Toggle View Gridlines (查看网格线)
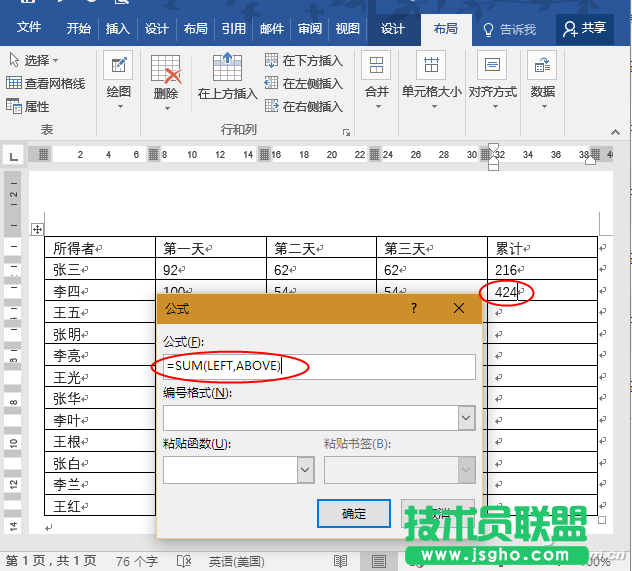This screenshot has height=571, width=632. coord(46,84)
